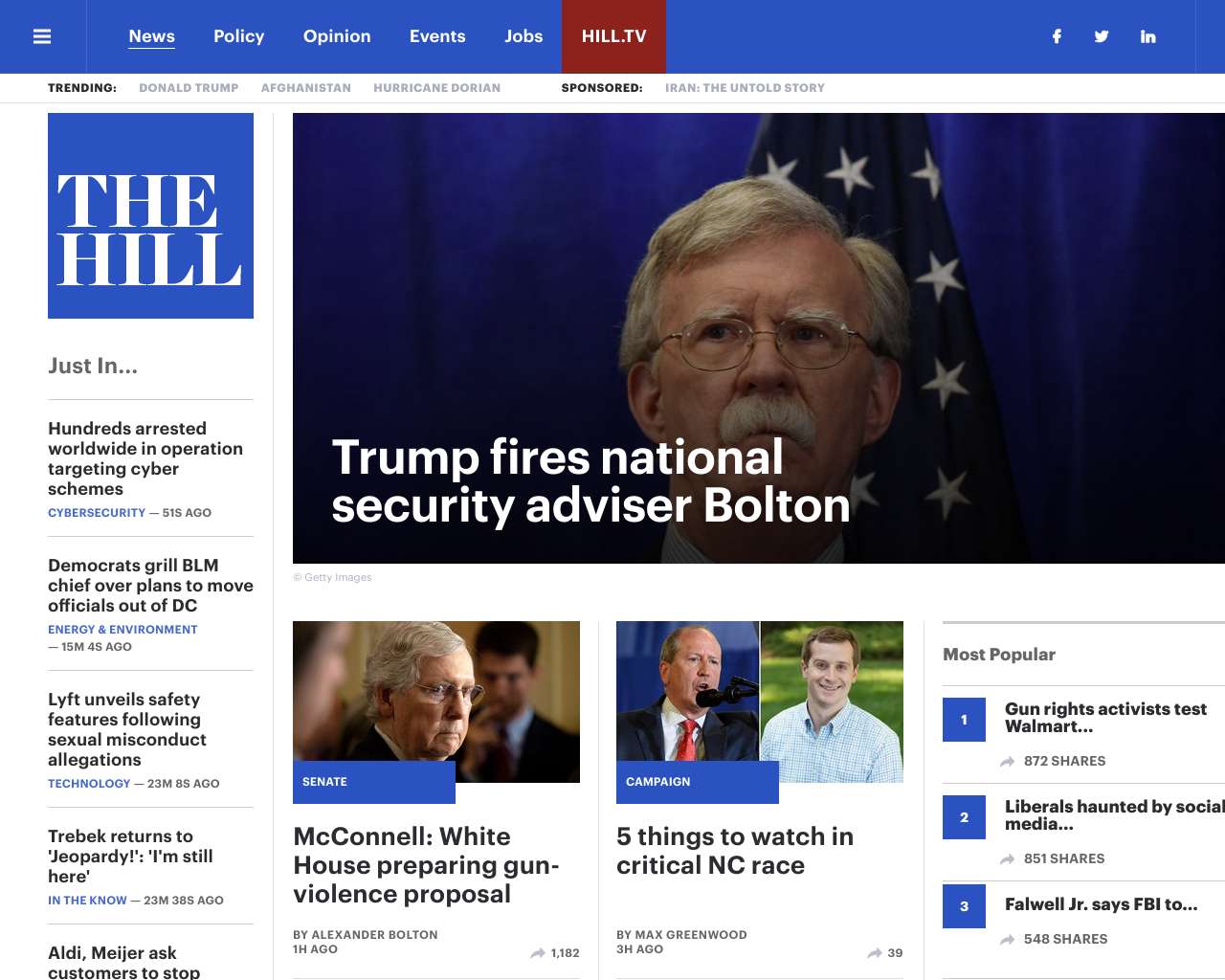1225x980 pixels.
Task: Click share icon beside 851 Shares
Action: tap(1008, 859)
